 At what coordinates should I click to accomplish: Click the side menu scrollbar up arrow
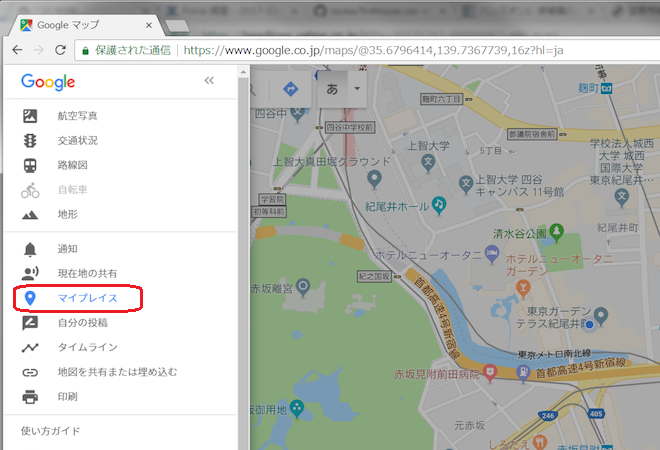[x=243, y=72]
